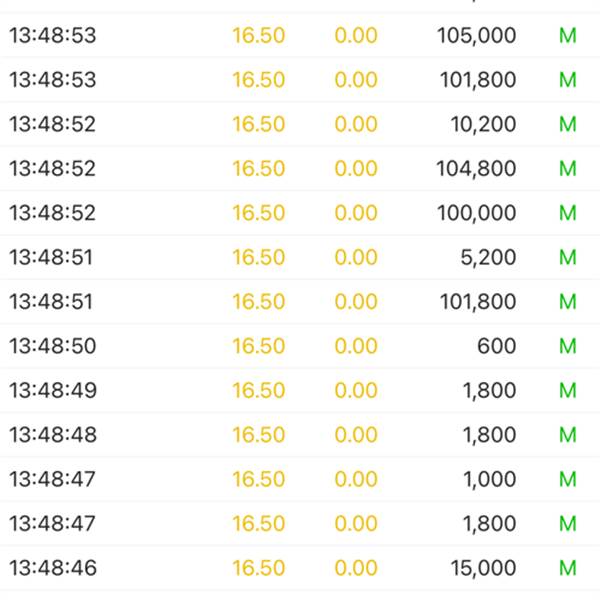Open the trade with 104,800 volume

476,168
